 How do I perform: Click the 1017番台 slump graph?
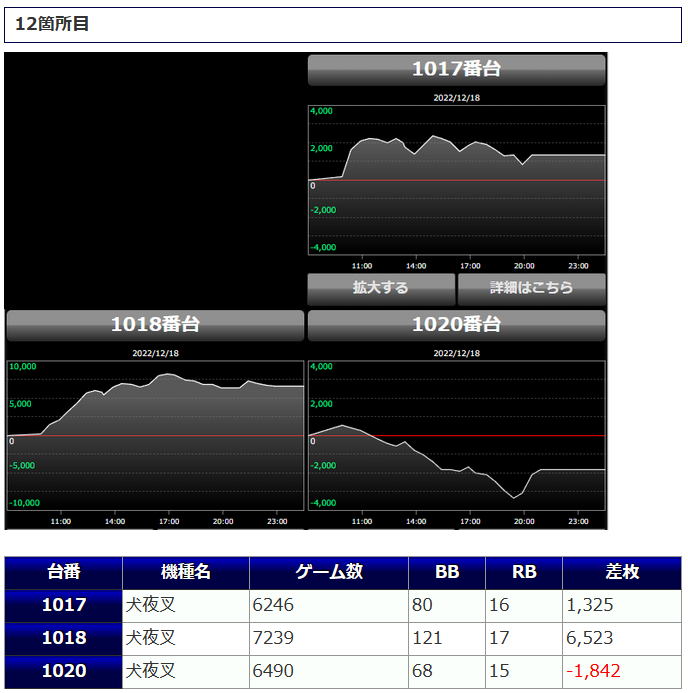pyautogui.click(x=456, y=180)
